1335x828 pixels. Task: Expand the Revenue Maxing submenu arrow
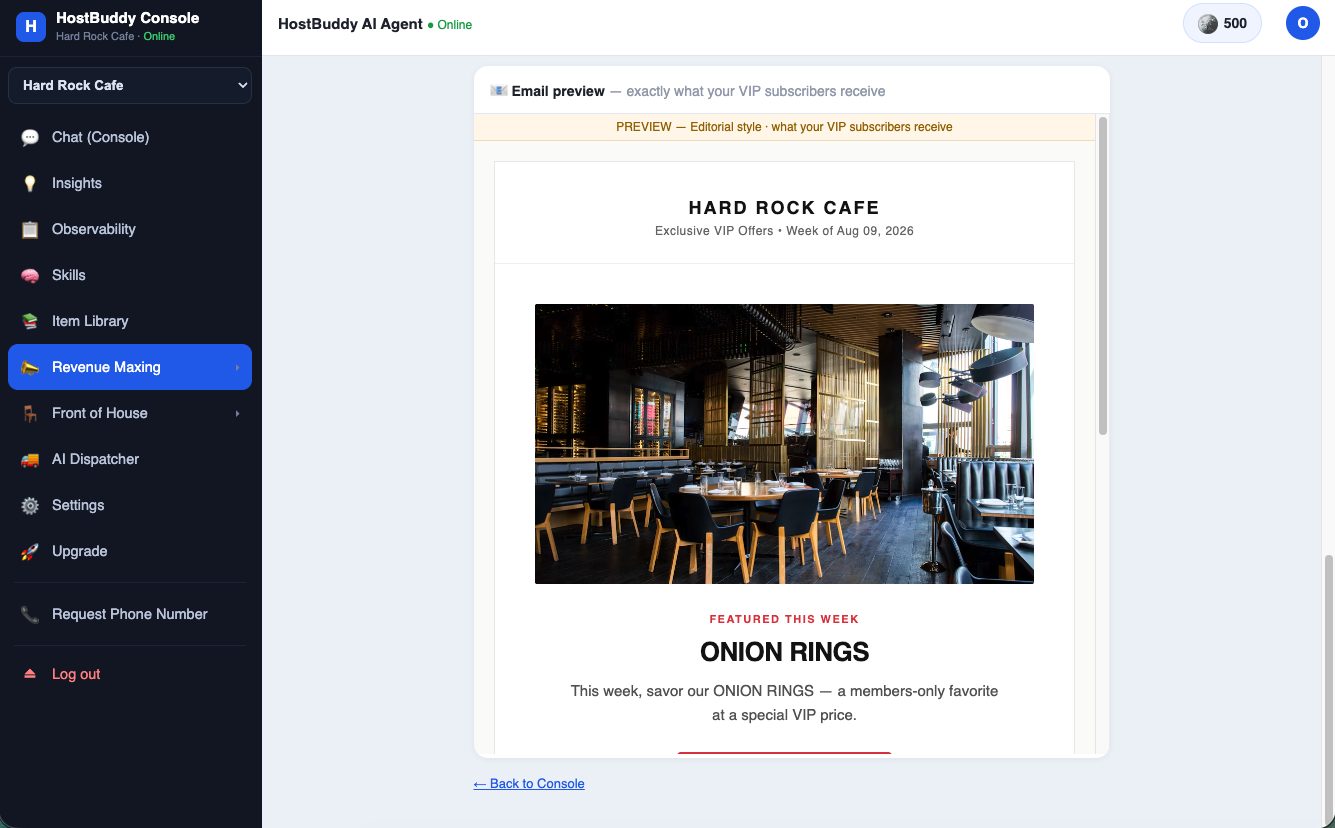(237, 368)
